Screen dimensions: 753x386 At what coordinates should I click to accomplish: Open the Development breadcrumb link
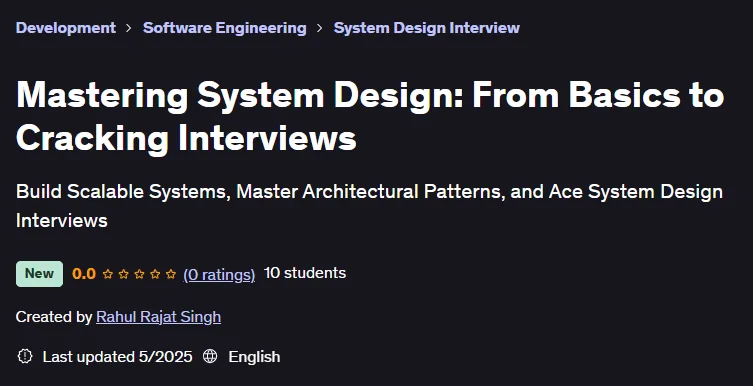66,28
